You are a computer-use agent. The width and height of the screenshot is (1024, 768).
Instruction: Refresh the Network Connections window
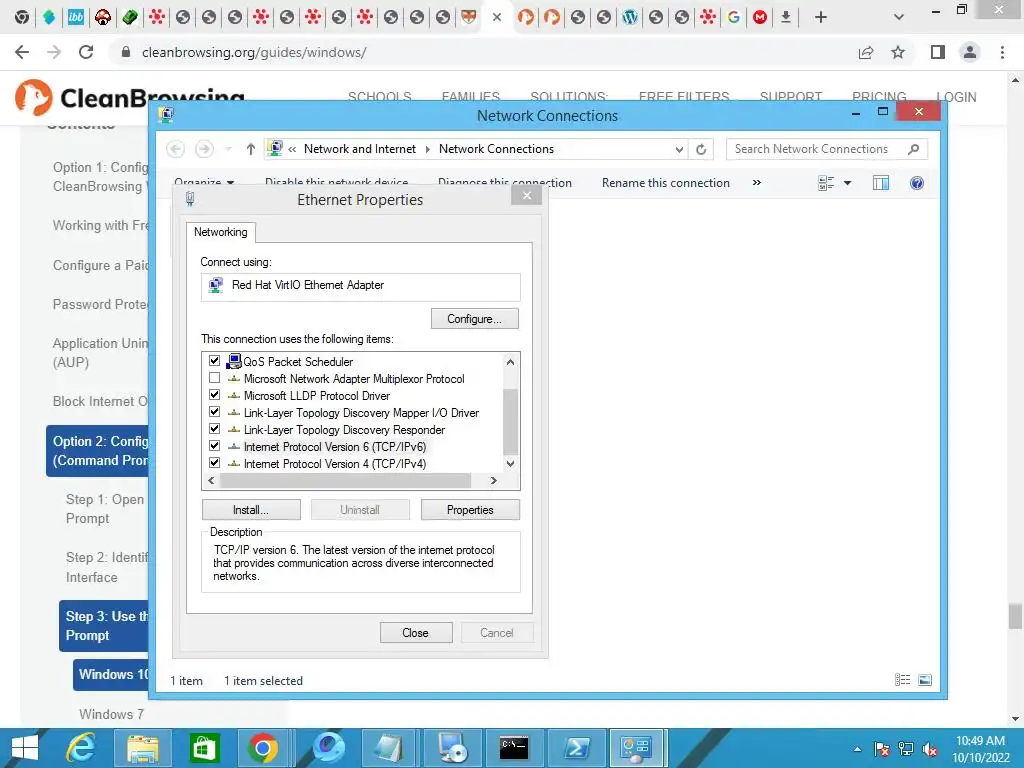(701, 149)
